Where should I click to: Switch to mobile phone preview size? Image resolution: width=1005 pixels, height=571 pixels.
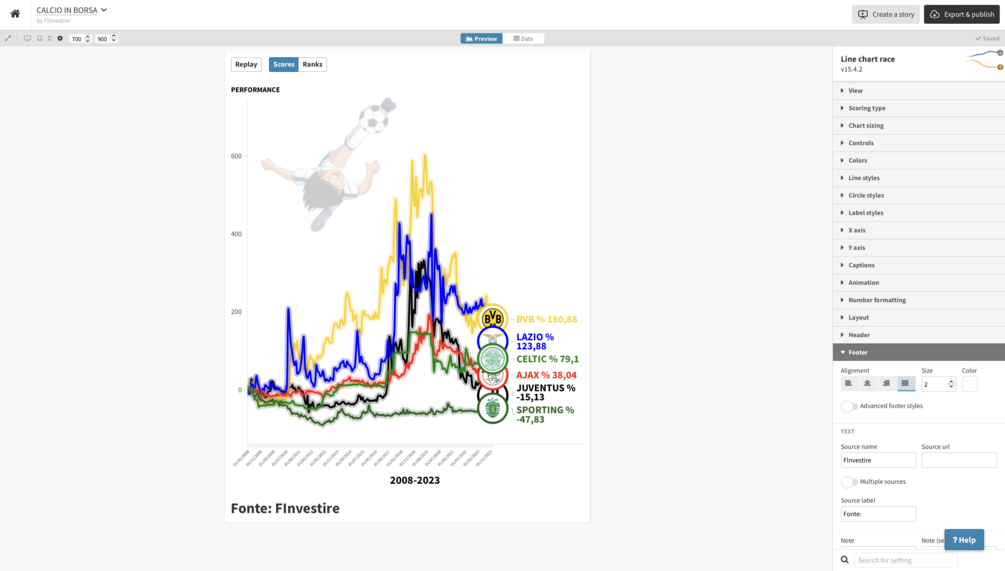(49, 38)
